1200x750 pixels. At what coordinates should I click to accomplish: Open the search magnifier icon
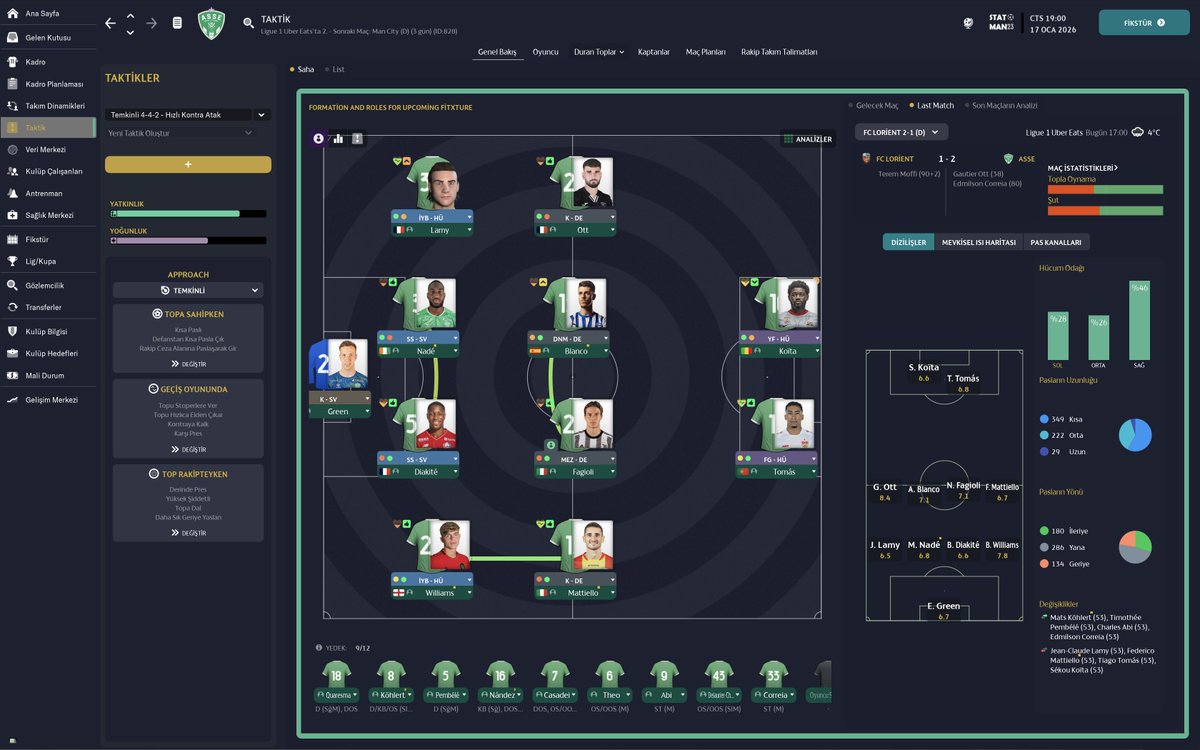tap(248, 23)
